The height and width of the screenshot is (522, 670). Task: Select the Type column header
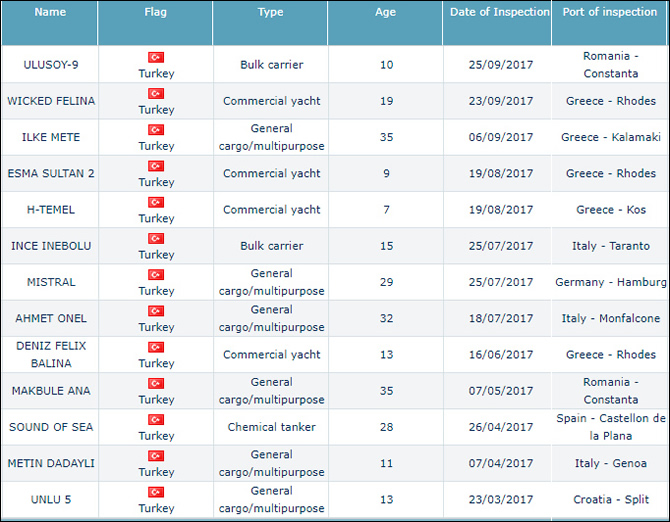(x=270, y=13)
